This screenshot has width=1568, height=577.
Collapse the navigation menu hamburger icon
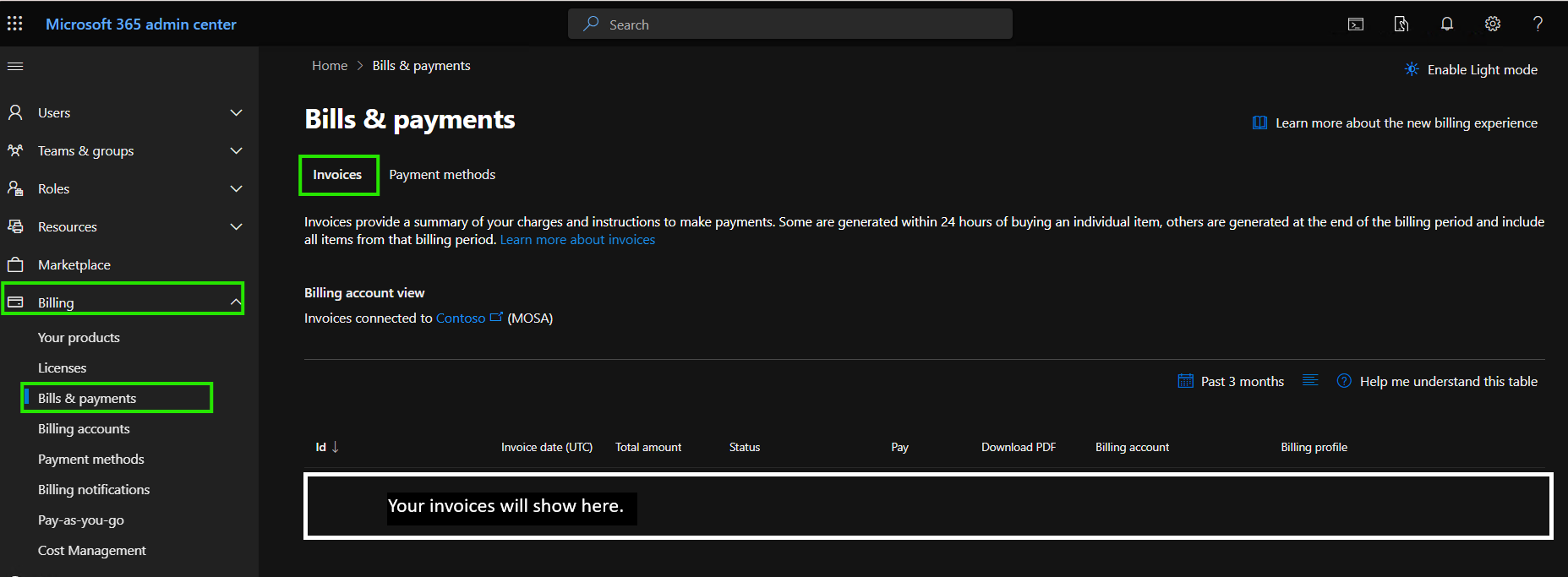point(15,66)
